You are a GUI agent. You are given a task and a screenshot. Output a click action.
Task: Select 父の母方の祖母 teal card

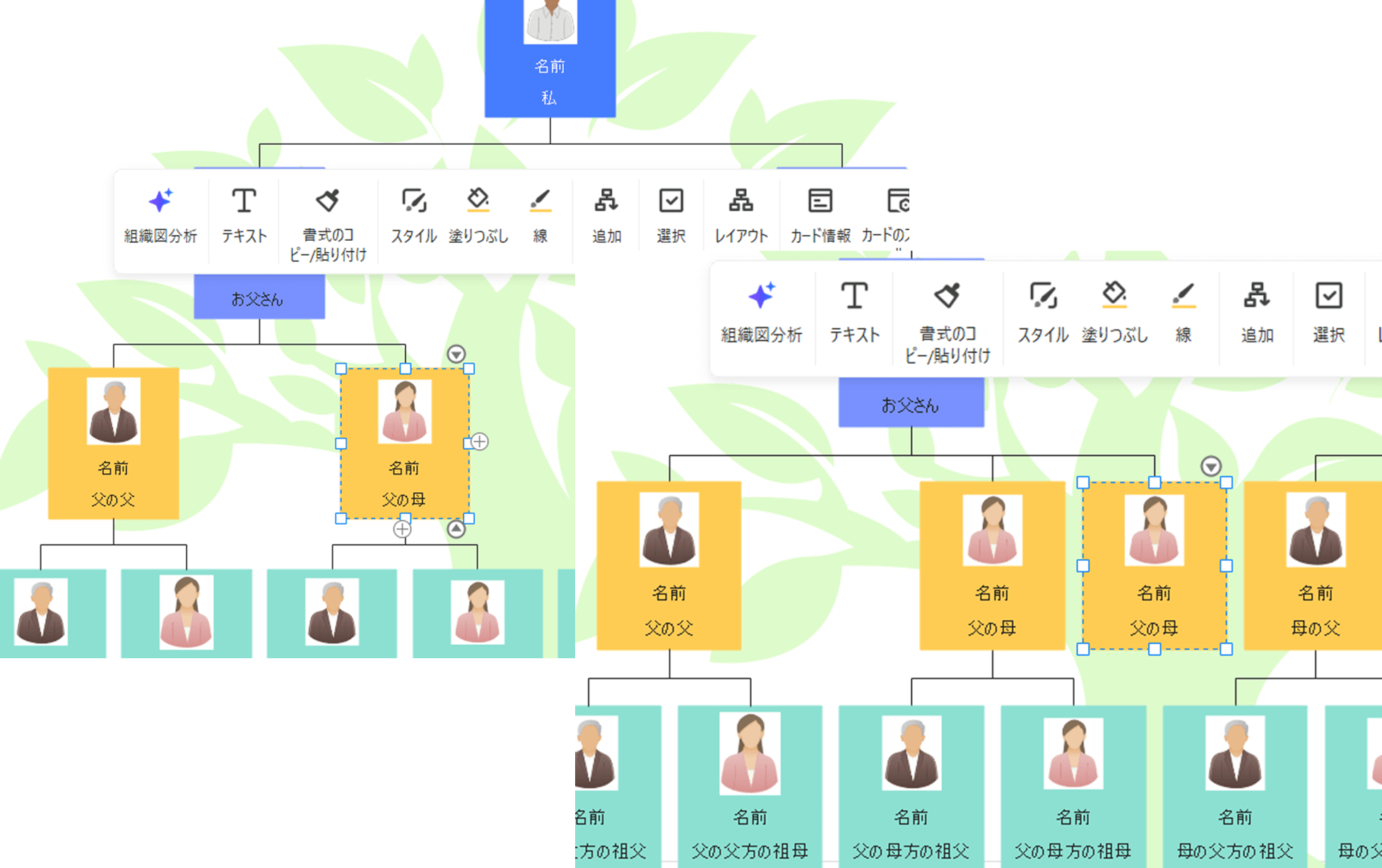[x=1073, y=787]
